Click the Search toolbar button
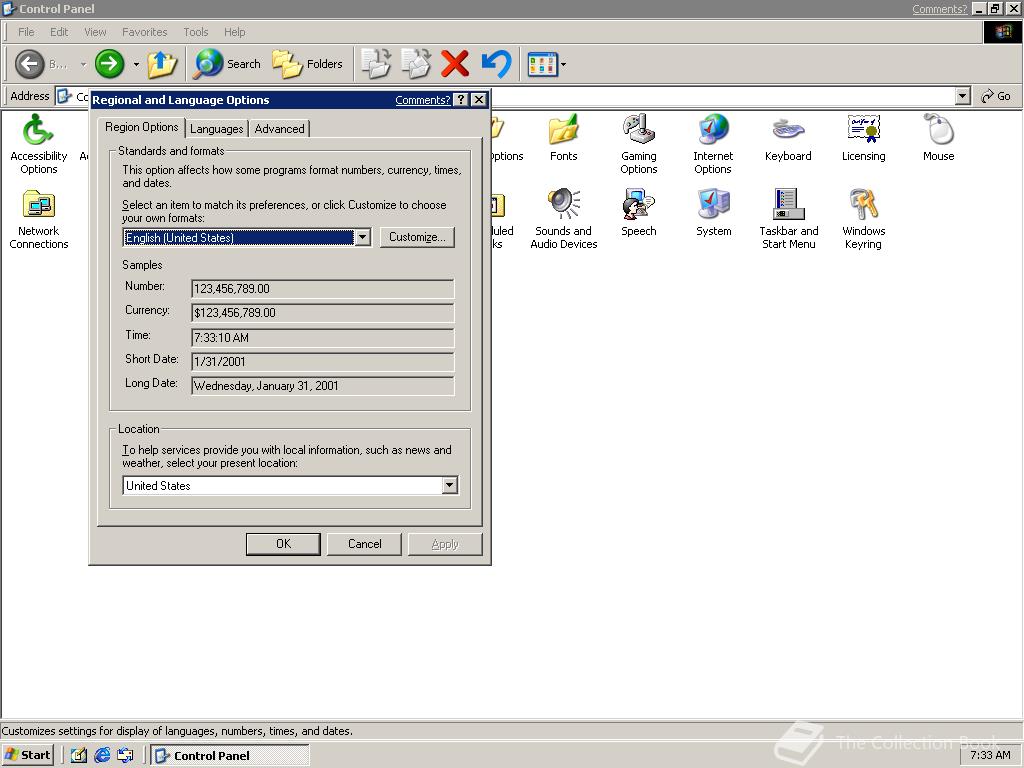The image size is (1024, 768). (227, 64)
